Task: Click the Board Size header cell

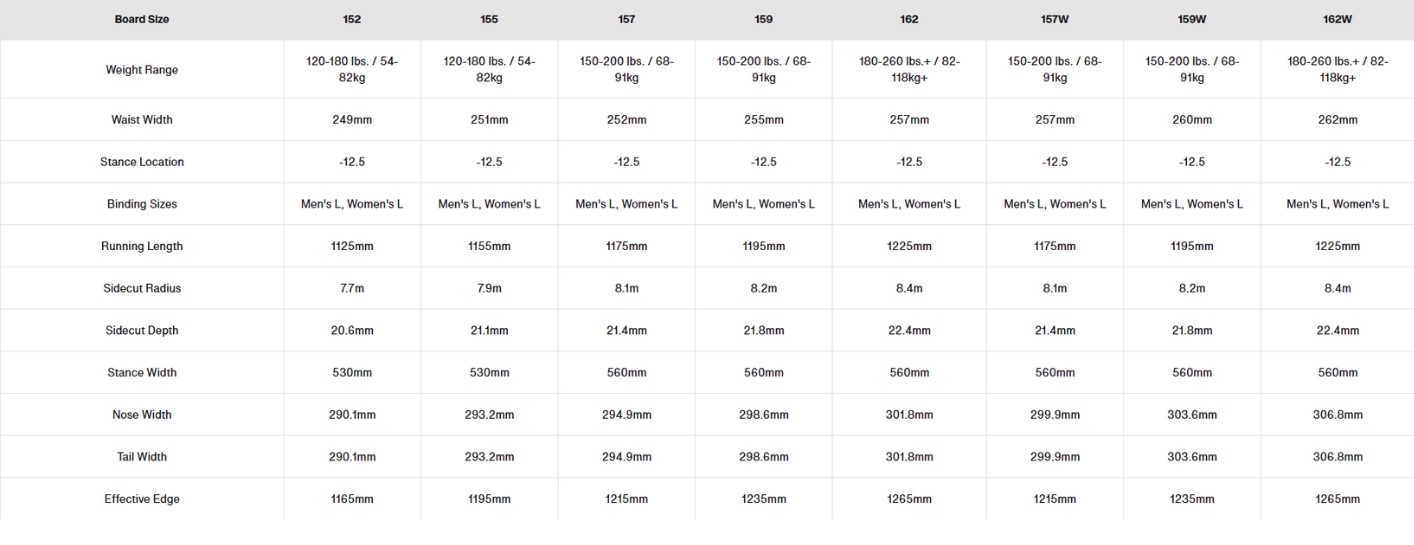Action: [x=141, y=19]
